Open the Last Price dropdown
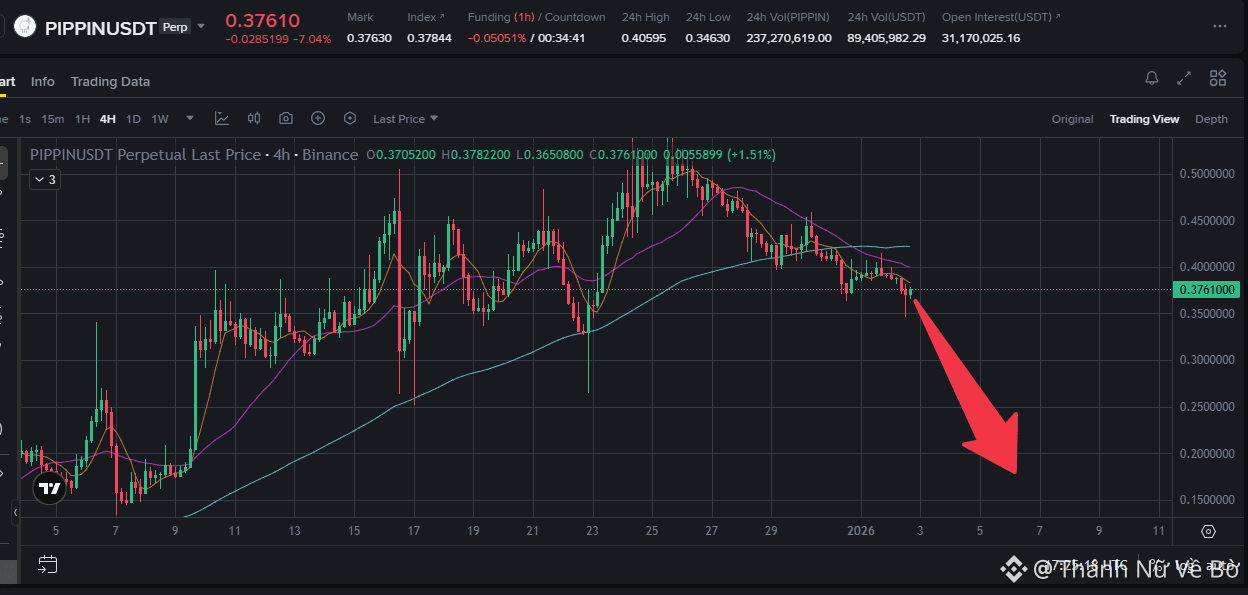 point(405,119)
